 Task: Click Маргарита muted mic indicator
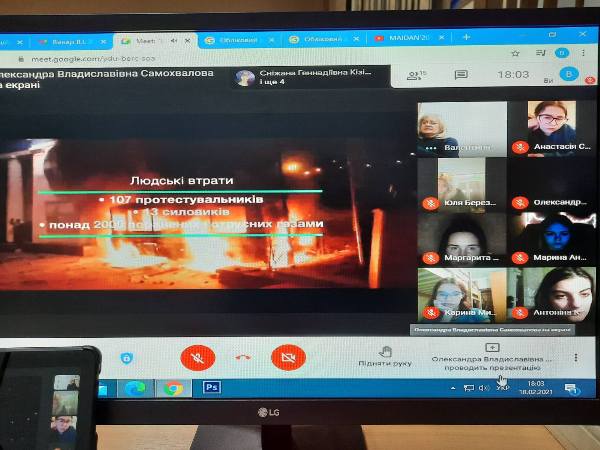430,258
